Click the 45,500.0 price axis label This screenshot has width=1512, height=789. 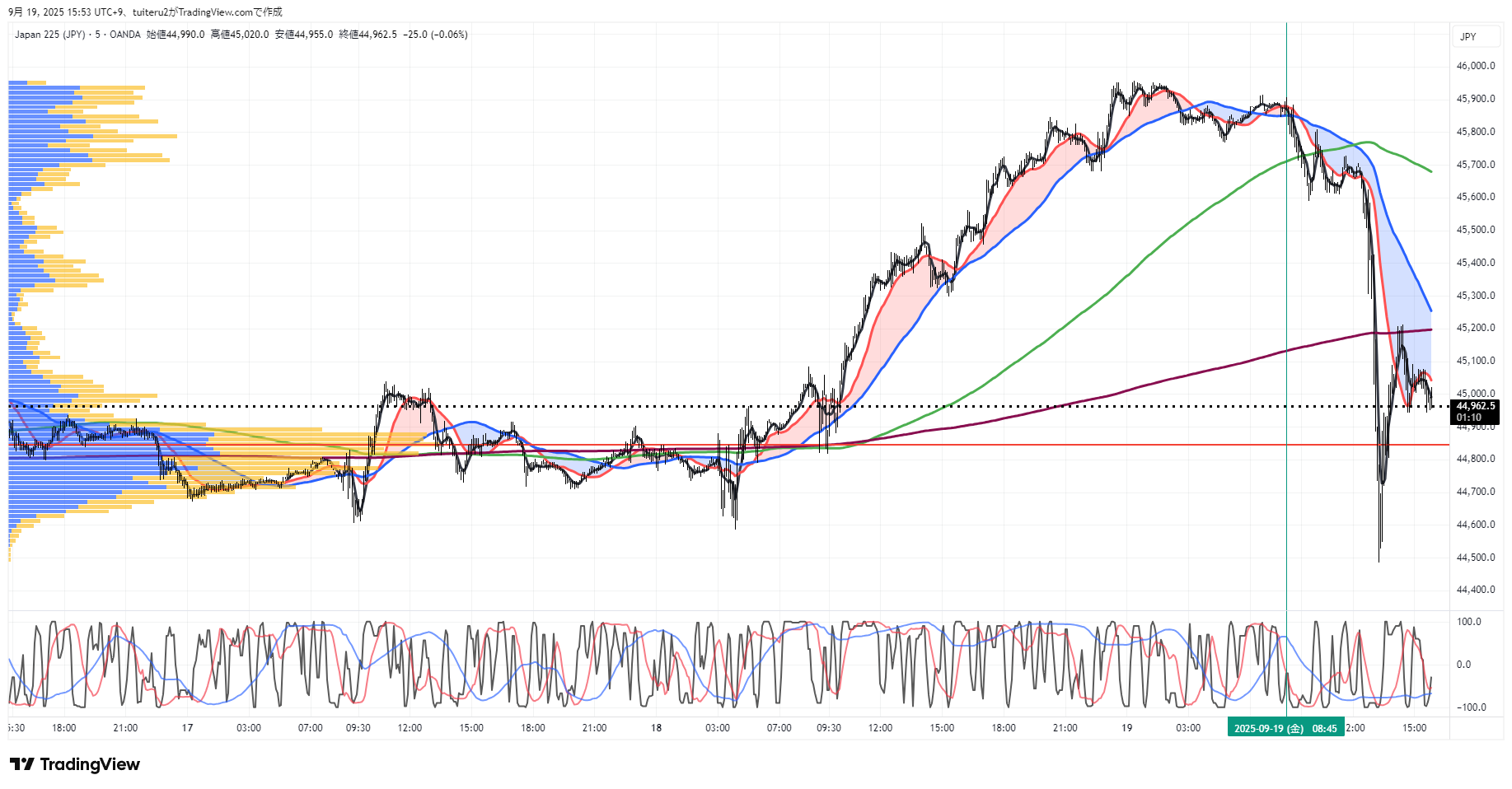coord(1475,230)
